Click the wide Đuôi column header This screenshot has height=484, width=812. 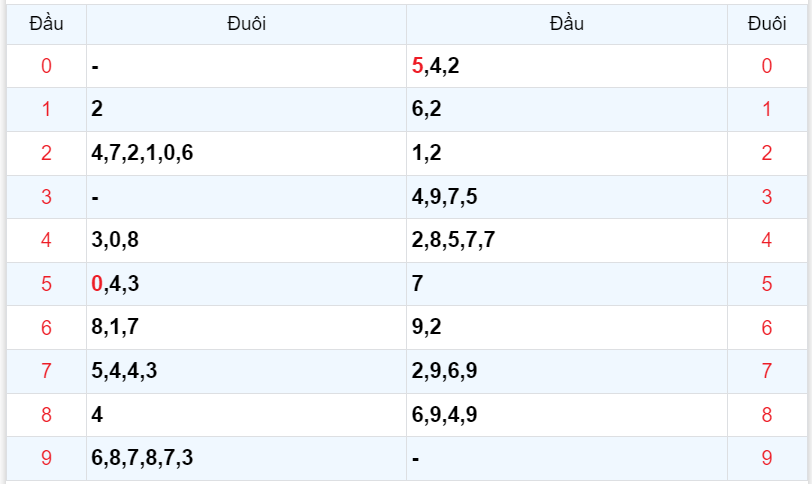tap(246, 24)
